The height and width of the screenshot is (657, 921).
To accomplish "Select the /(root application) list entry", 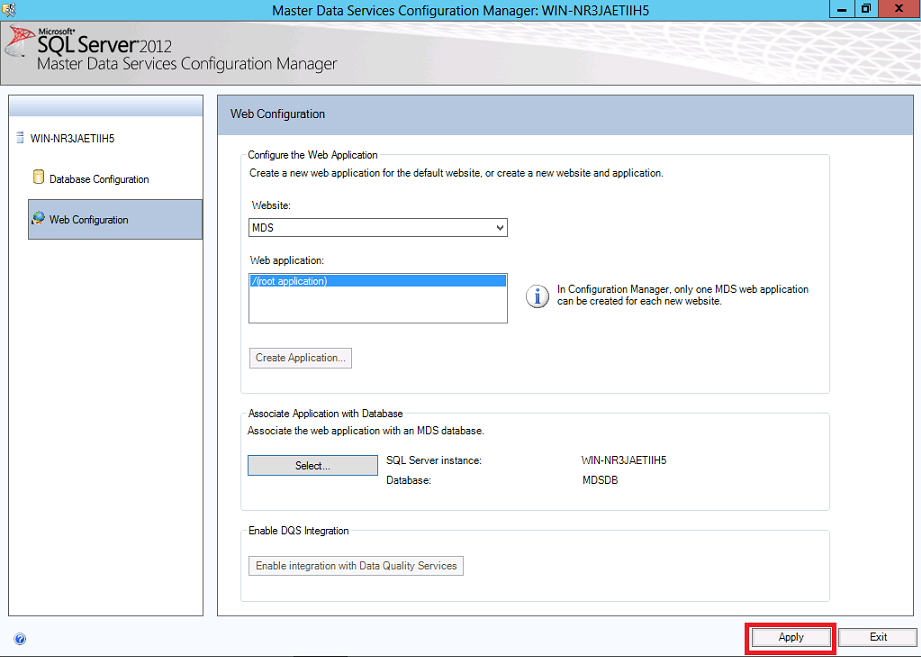I will 378,281.
